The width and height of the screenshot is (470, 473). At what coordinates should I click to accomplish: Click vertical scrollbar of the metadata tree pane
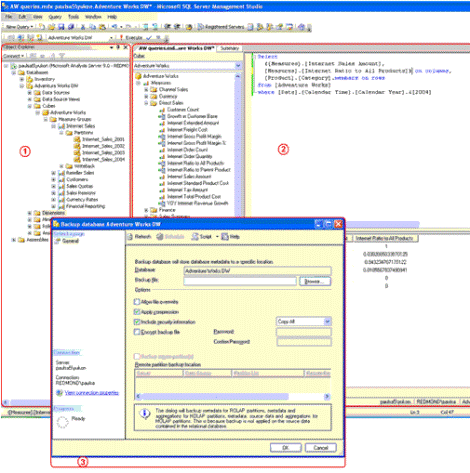click(238, 145)
